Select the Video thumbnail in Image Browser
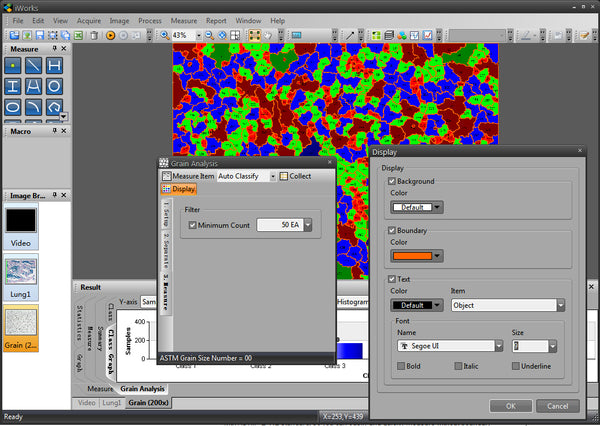This screenshot has width=600, height=426. [21, 227]
